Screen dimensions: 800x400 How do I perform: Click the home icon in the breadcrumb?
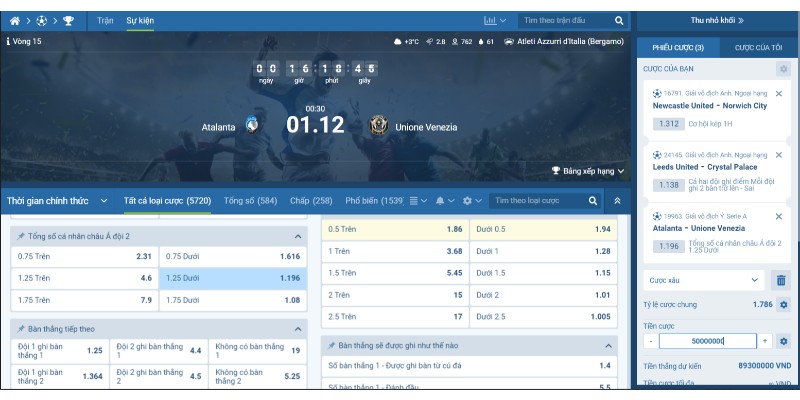pos(15,20)
